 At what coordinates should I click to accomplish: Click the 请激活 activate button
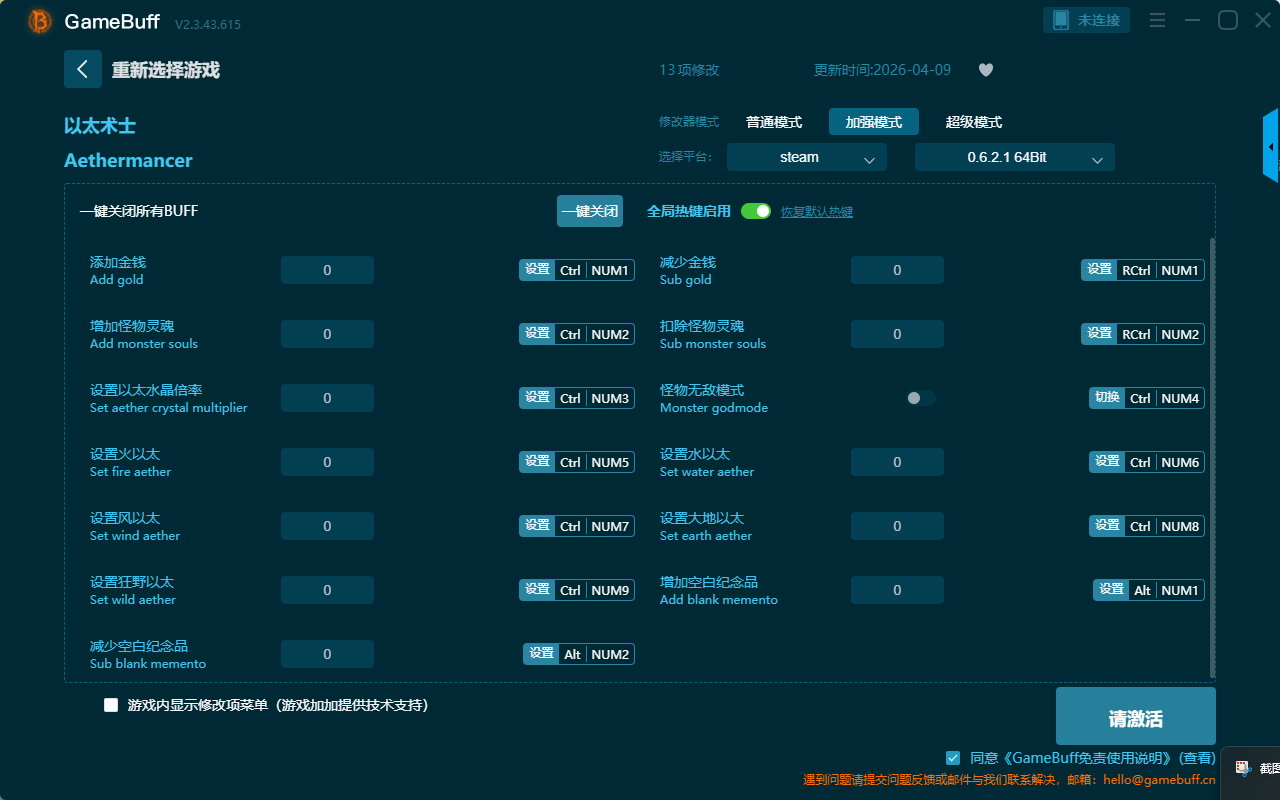1136,716
